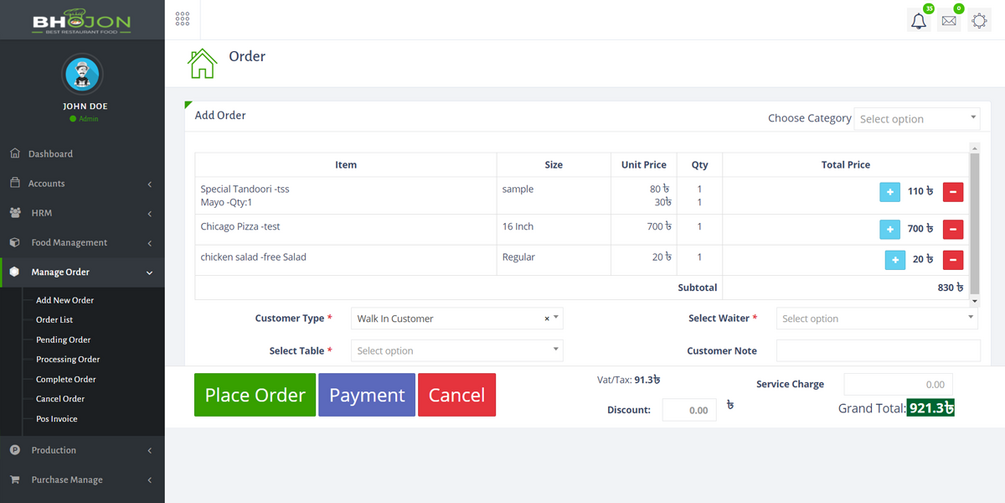Image resolution: width=1005 pixels, height=503 pixels.
Task: Open Pos Invoice page
Action: coord(56,419)
